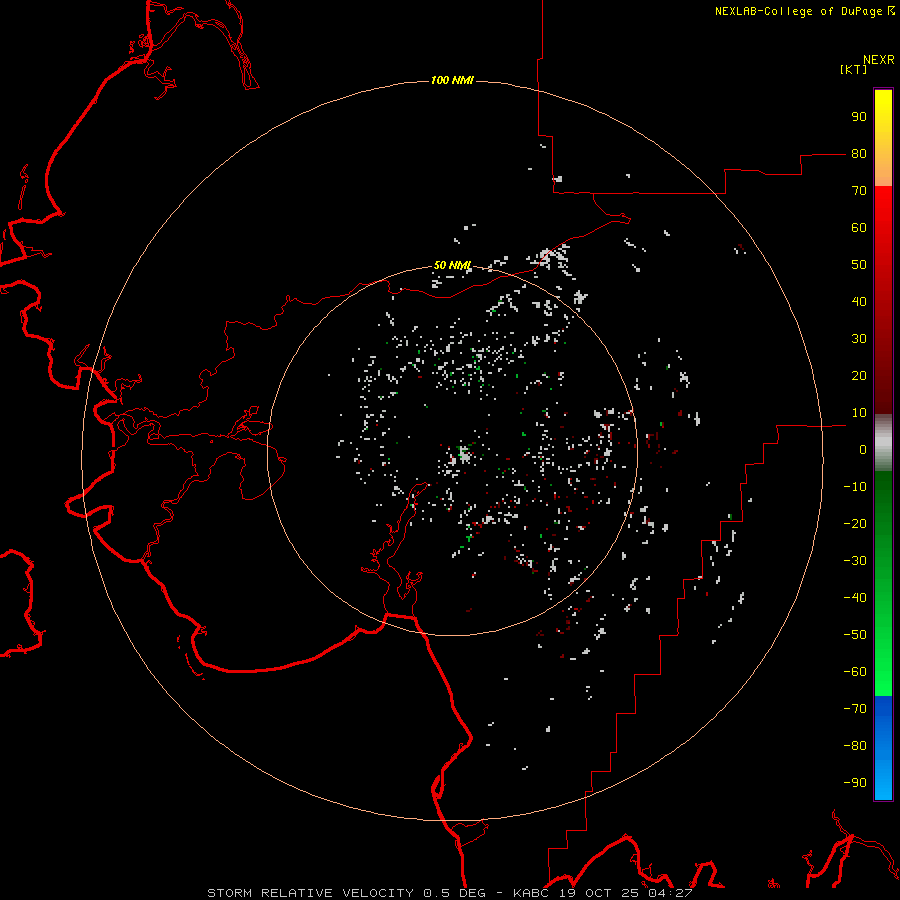Click the yellow top segment of the color bar
Screen dimensions: 900x900
click(x=883, y=138)
